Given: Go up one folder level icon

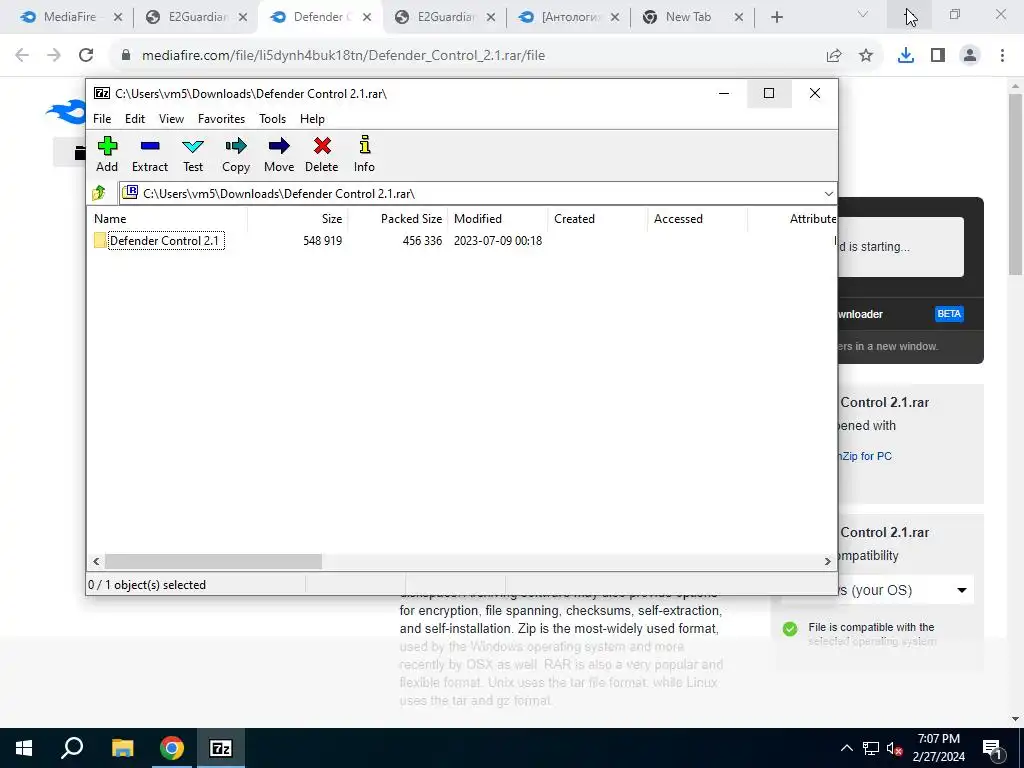Looking at the screenshot, I should 99,193.
